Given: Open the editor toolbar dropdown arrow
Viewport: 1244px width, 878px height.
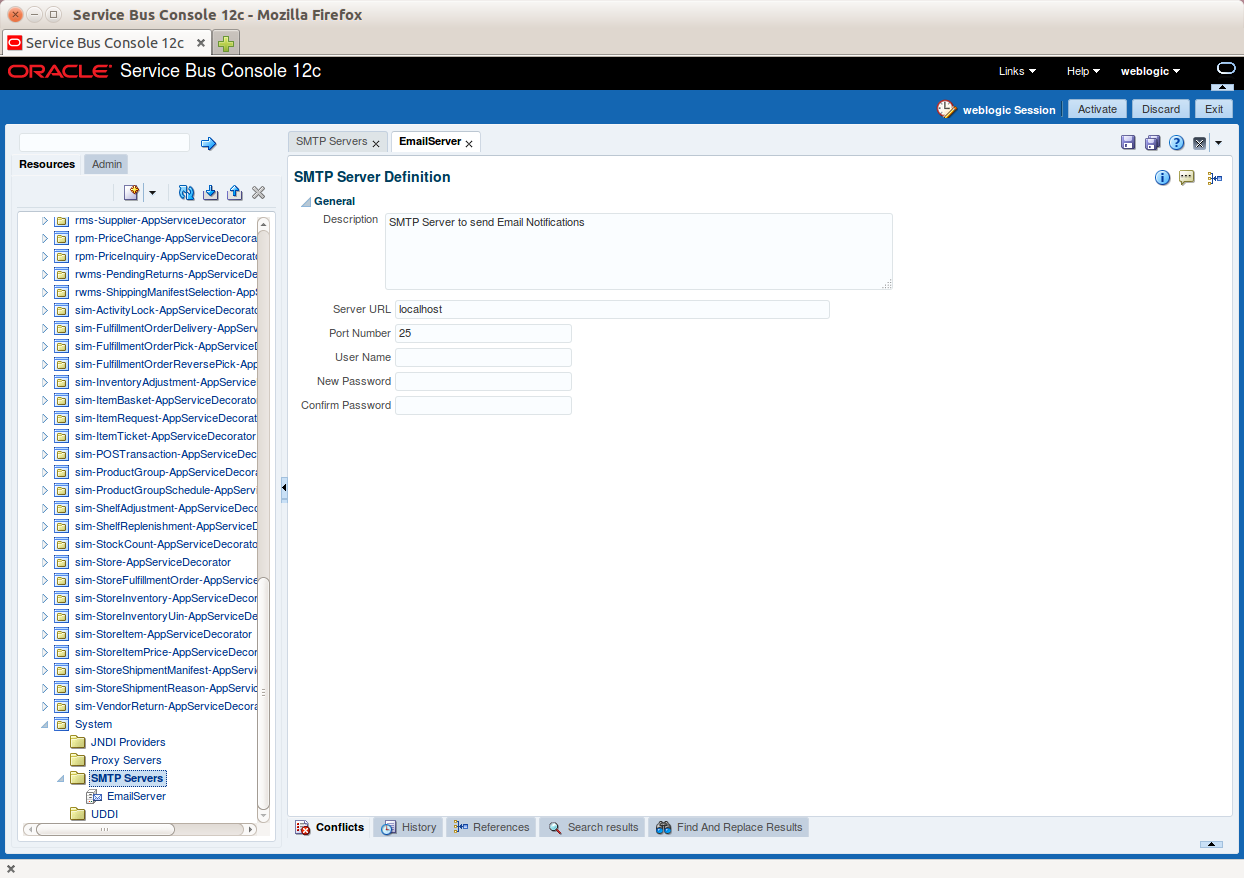Looking at the screenshot, I should pyautogui.click(x=1218, y=143).
